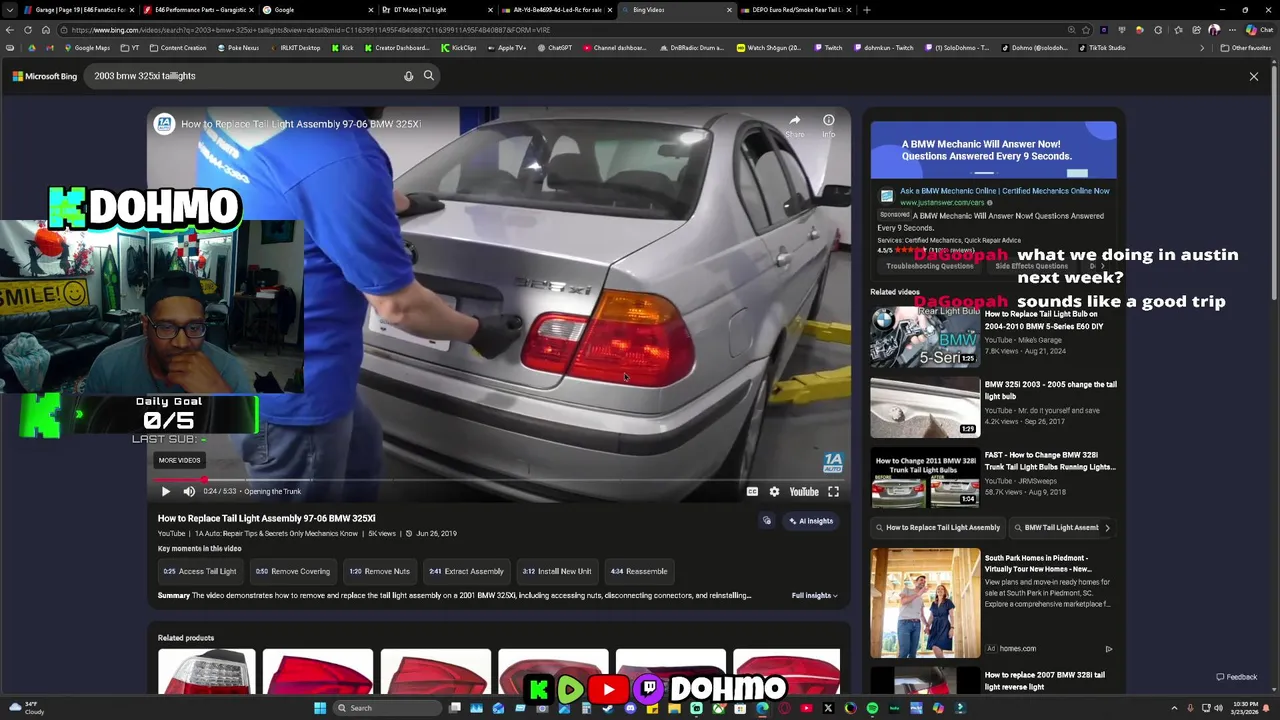Open the ChatGPT bookmark
Image resolution: width=1280 pixels, height=720 pixels.
pos(554,48)
